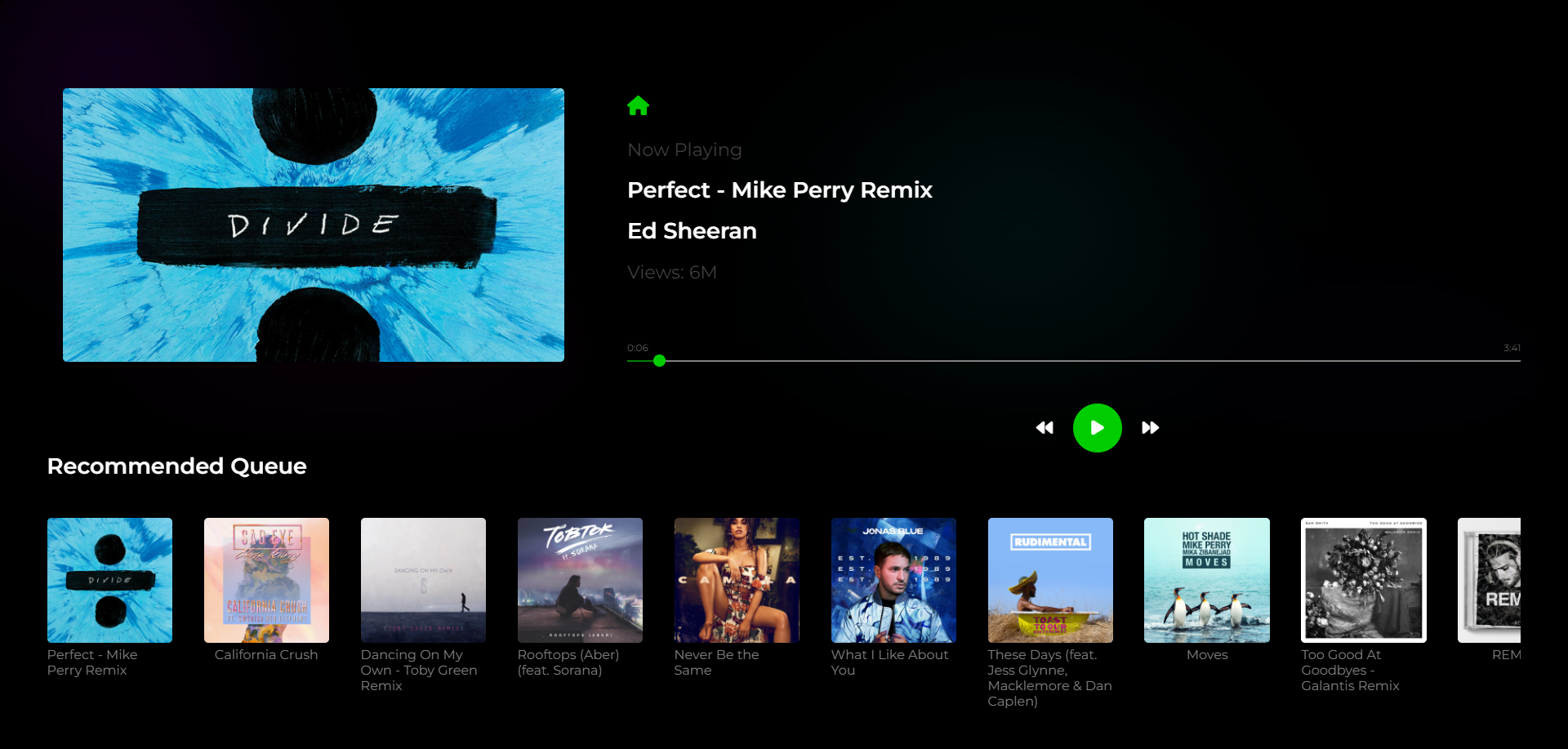The height and width of the screenshot is (749, 1568).
Task: Skip forward with the fast-forward icon
Action: pos(1150,428)
